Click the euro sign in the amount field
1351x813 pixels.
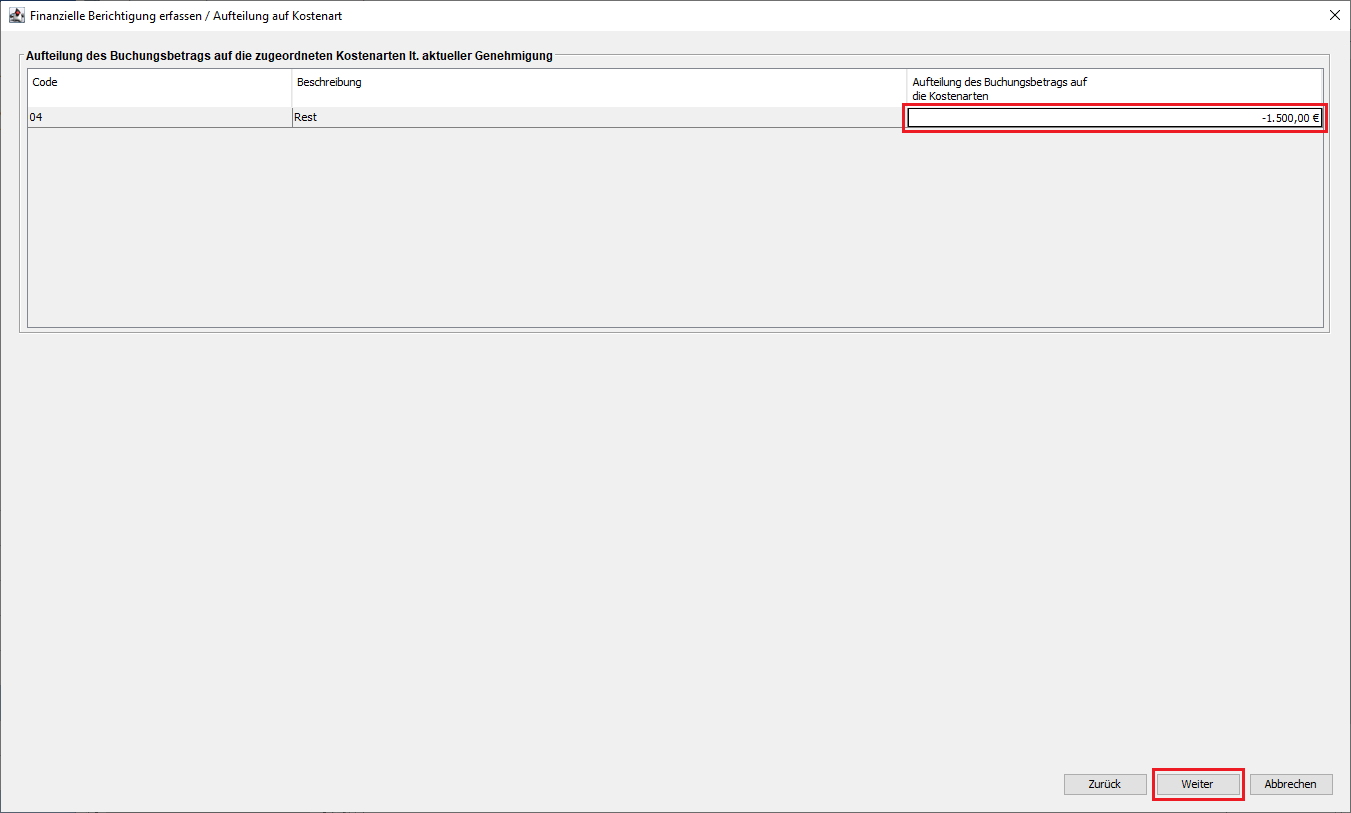[1314, 118]
